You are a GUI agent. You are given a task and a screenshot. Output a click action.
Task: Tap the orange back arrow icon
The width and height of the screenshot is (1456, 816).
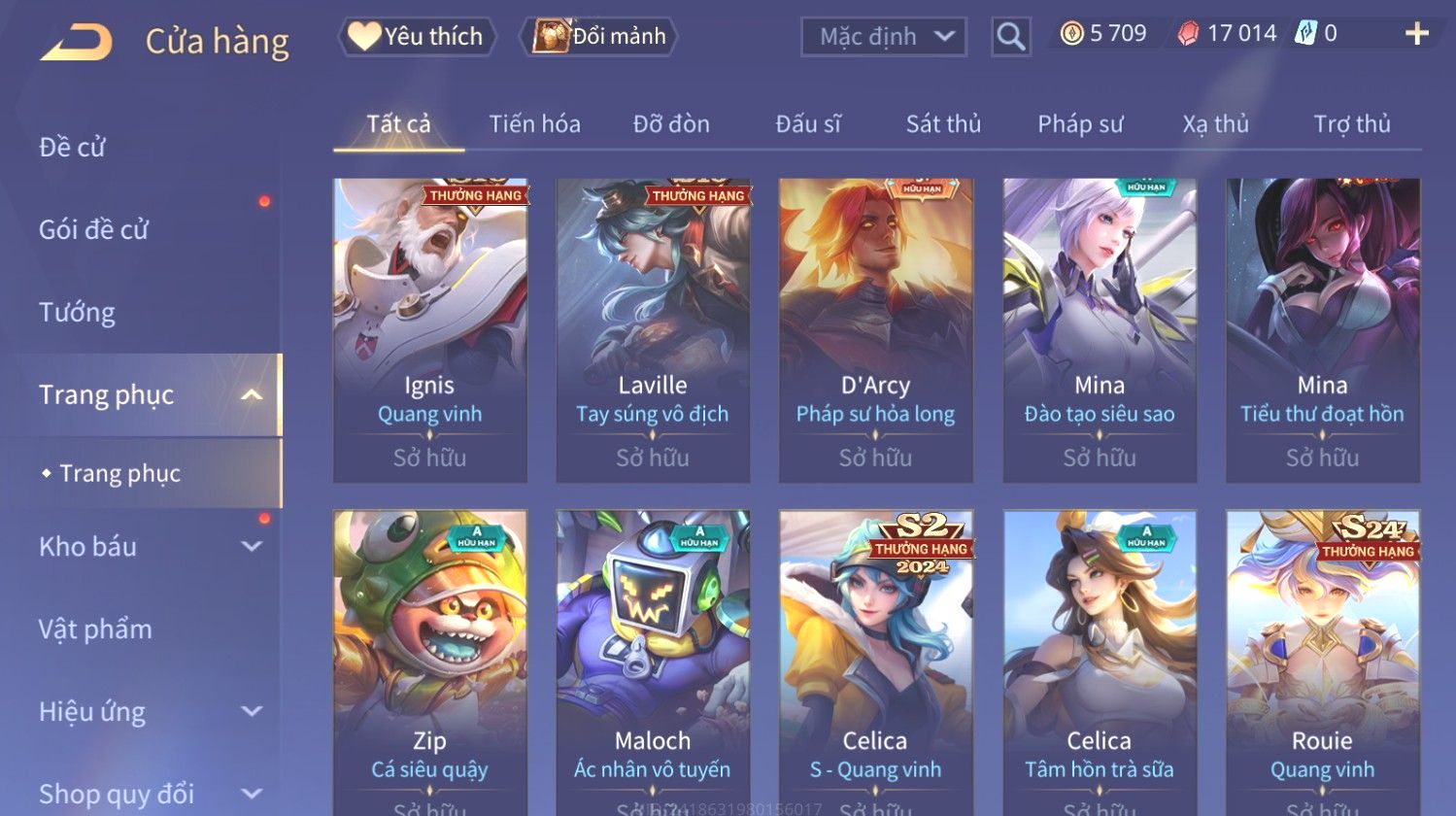76,43
